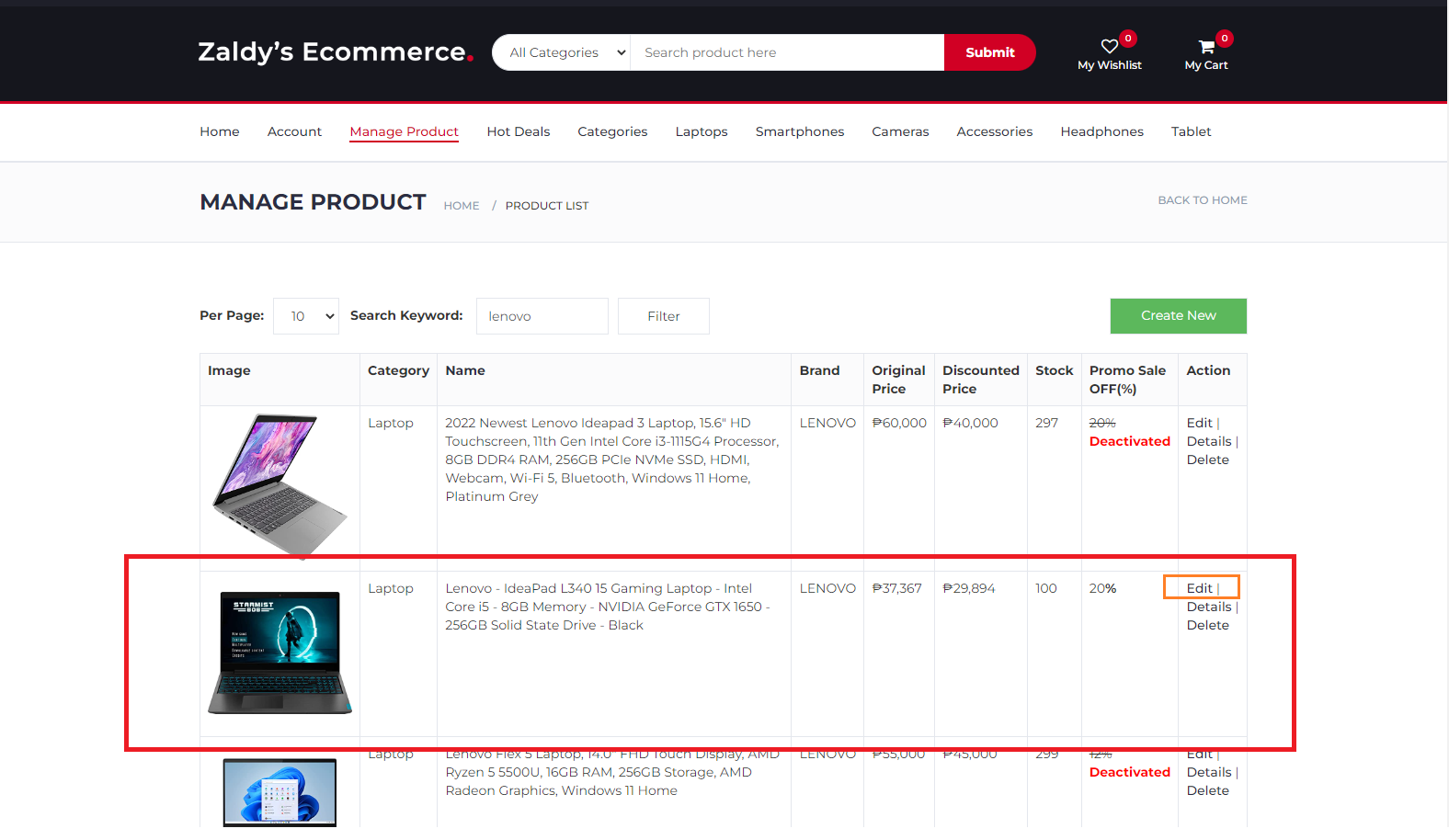Focus the Search product here field

[787, 52]
